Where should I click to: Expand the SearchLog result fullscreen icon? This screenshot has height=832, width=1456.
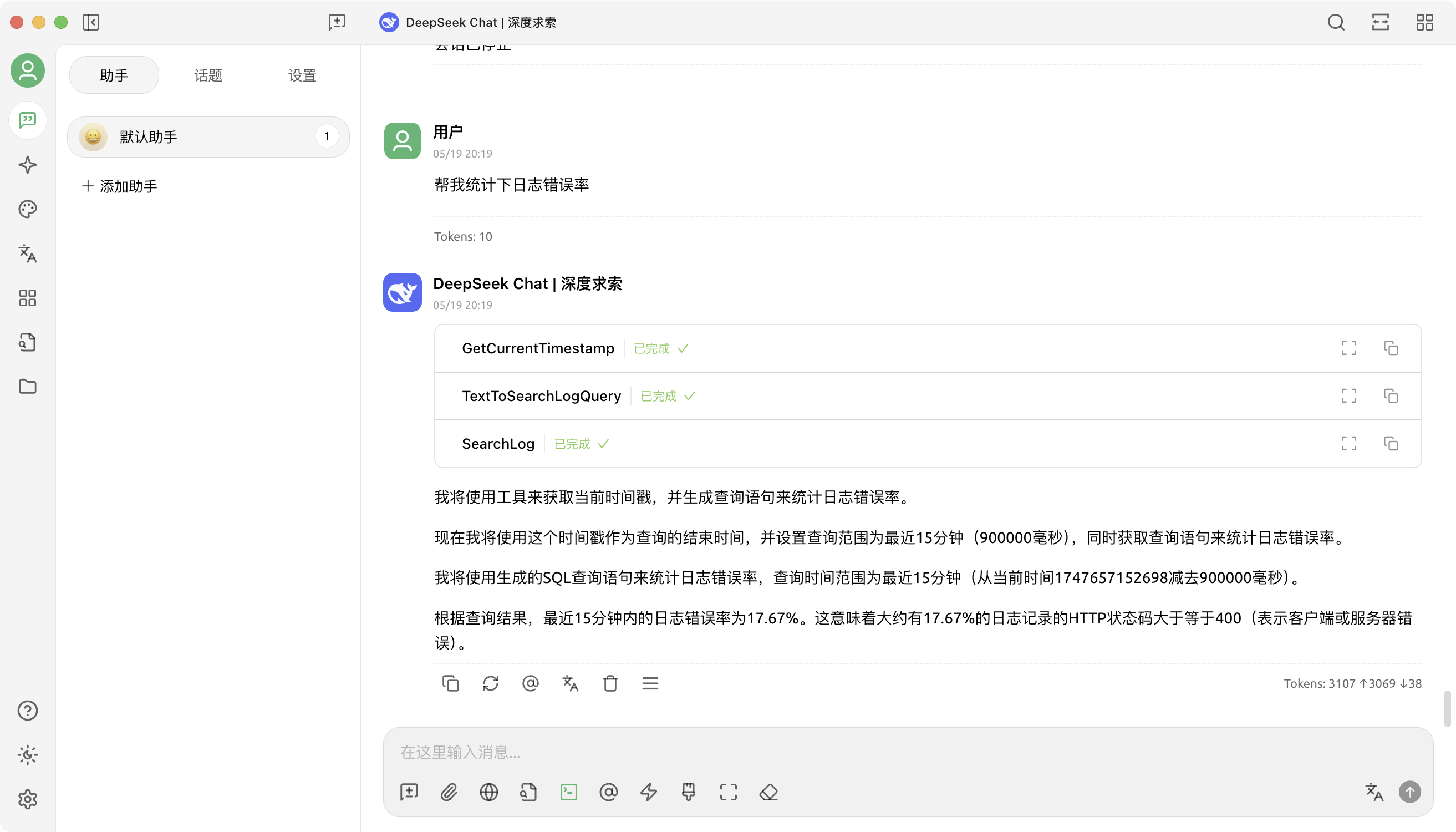point(1348,443)
